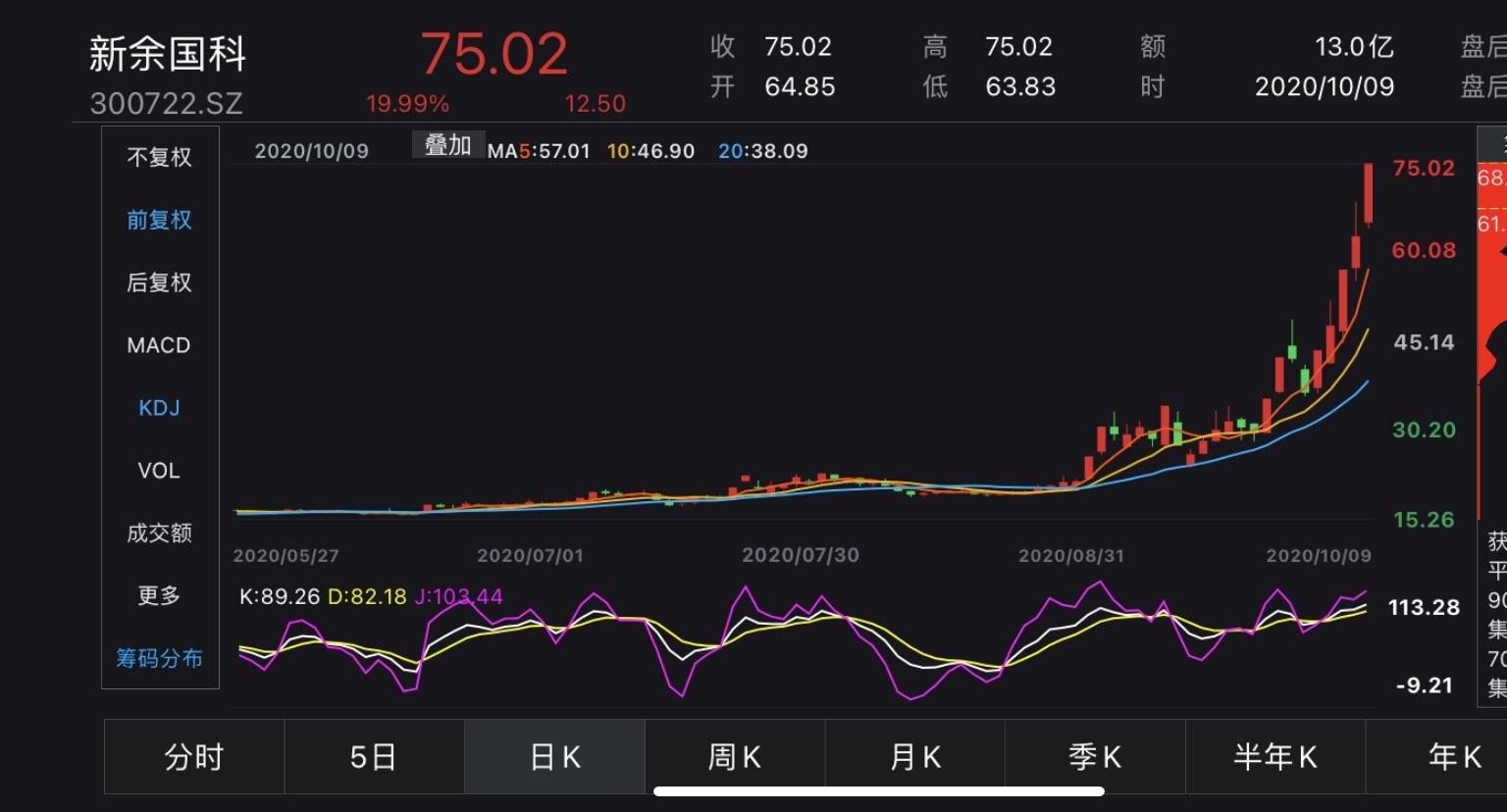Select the 半年K half-year candlestick tab
Image resolution: width=1507 pixels, height=812 pixels.
point(1275,756)
